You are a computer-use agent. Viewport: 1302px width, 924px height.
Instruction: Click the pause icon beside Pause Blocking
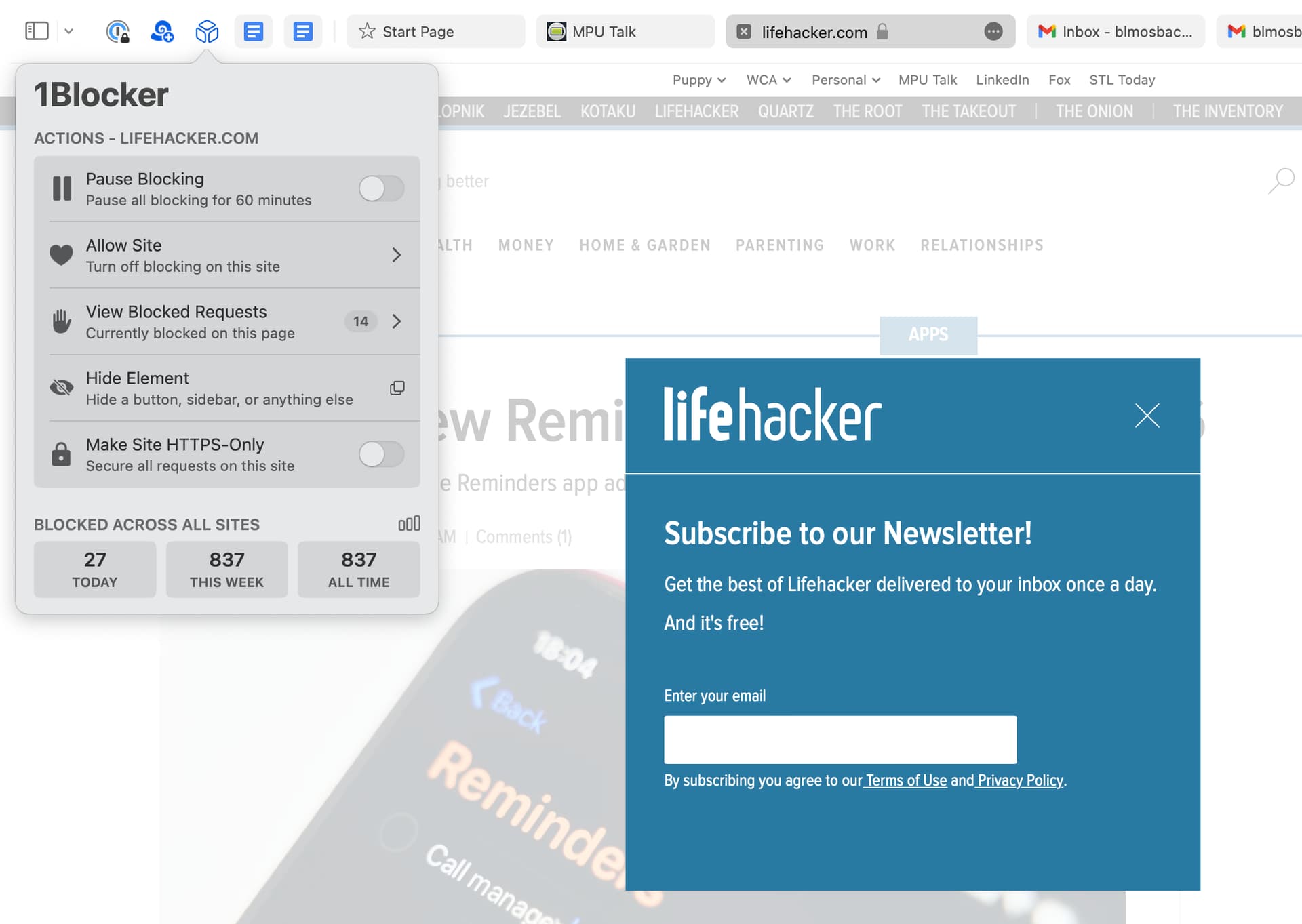[62, 188]
